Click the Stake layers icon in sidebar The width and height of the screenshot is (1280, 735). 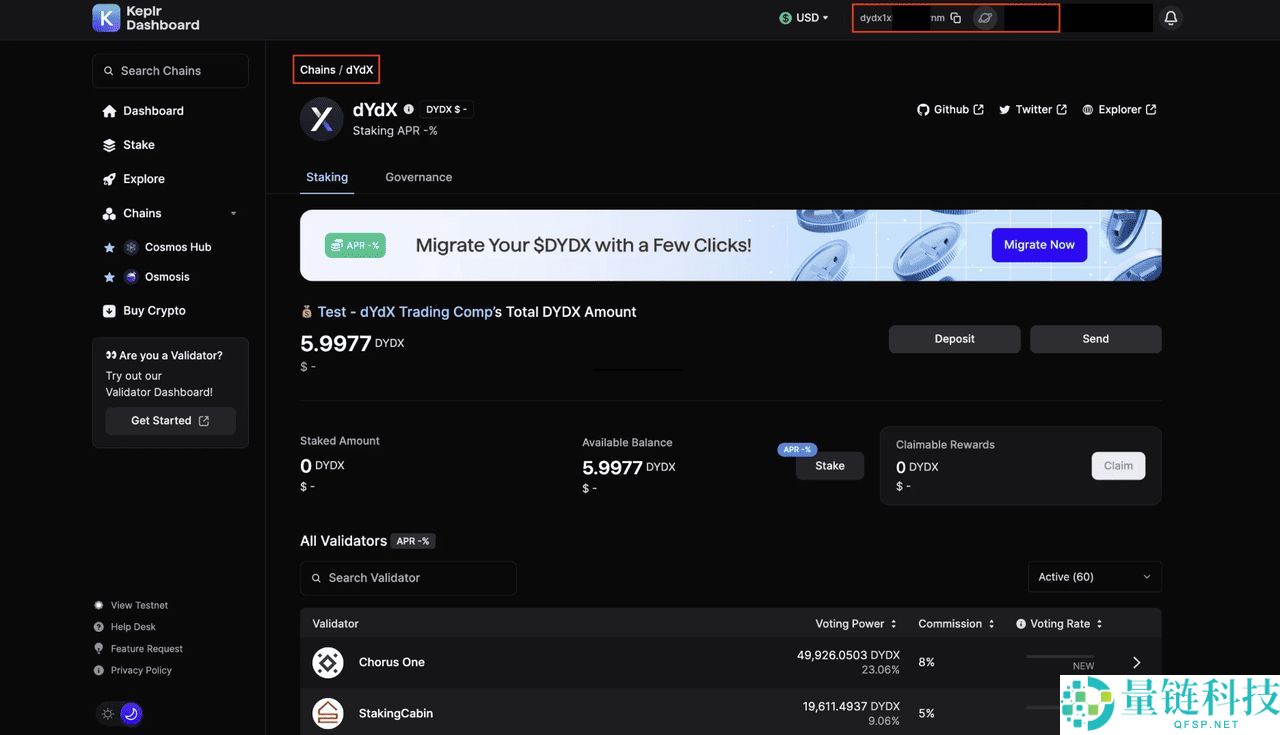109,145
